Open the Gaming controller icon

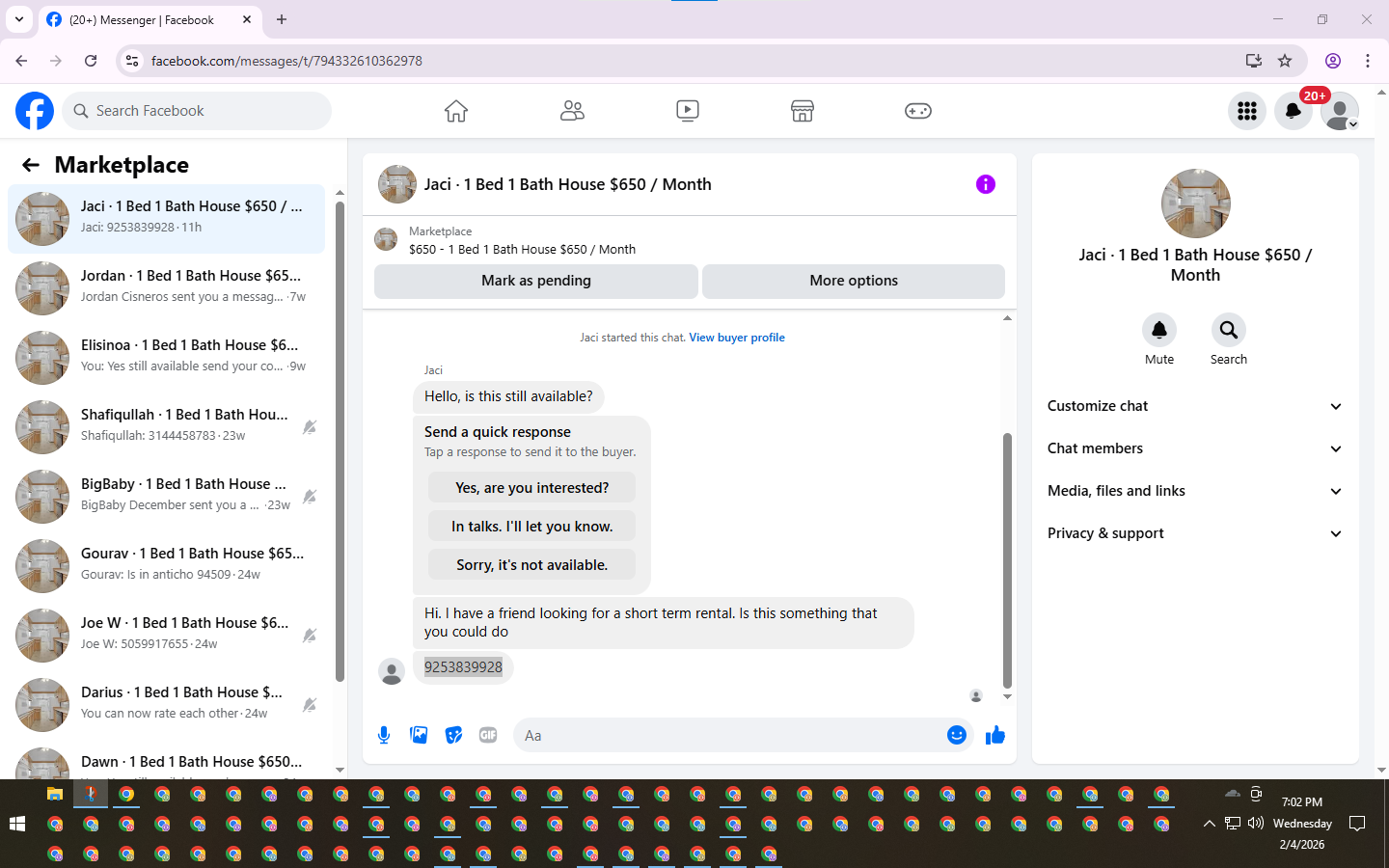(x=918, y=111)
